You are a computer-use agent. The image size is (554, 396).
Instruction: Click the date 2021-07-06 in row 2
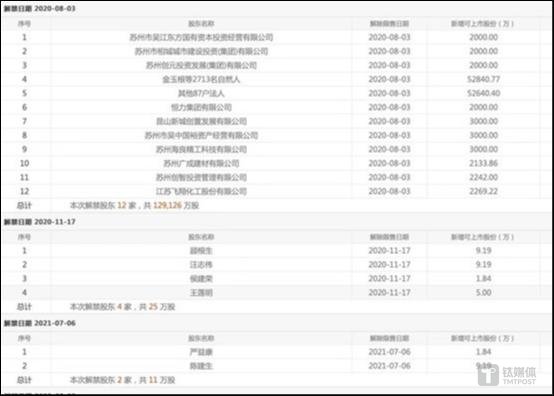389,366
